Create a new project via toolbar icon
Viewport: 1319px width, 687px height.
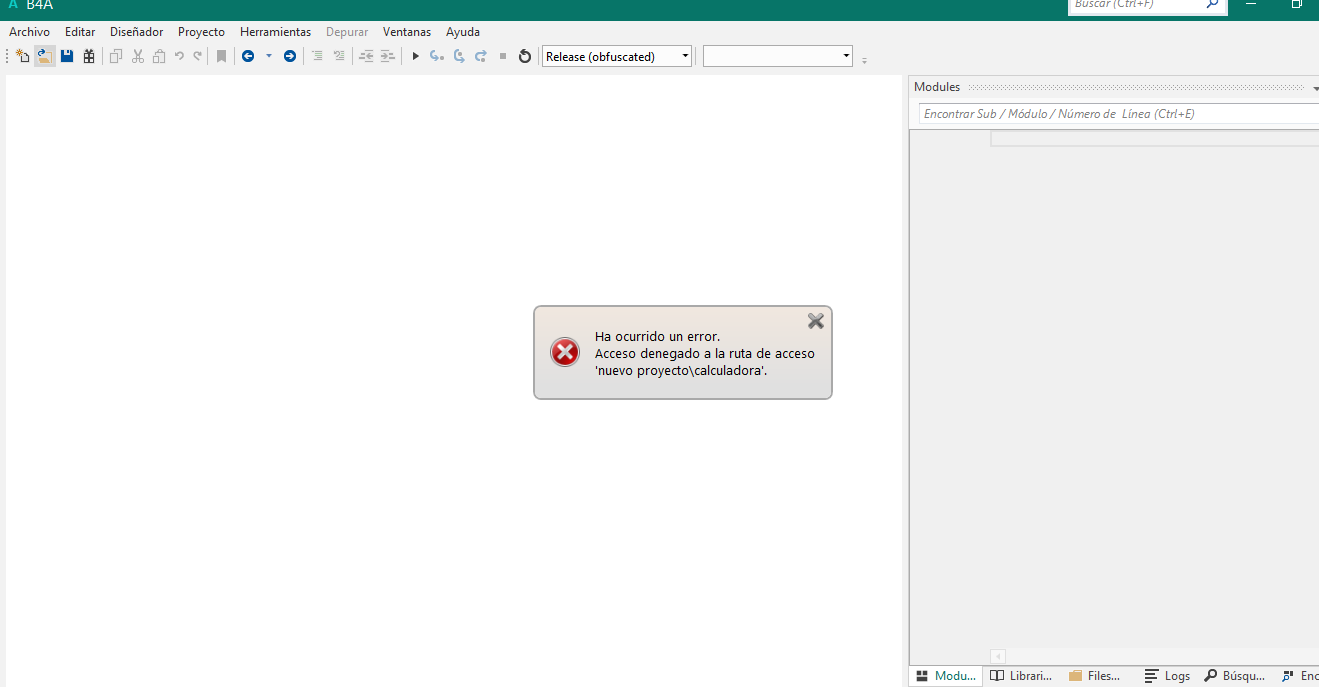click(x=22, y=55)
